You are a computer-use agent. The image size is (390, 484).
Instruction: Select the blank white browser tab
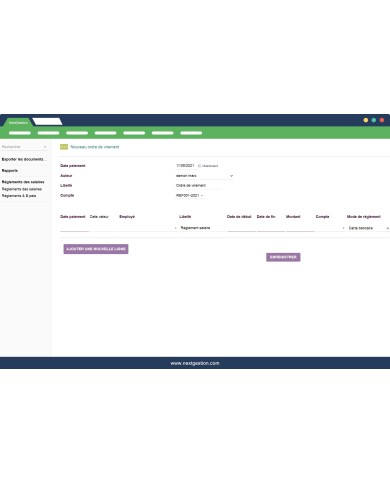(x=48, y=122)
